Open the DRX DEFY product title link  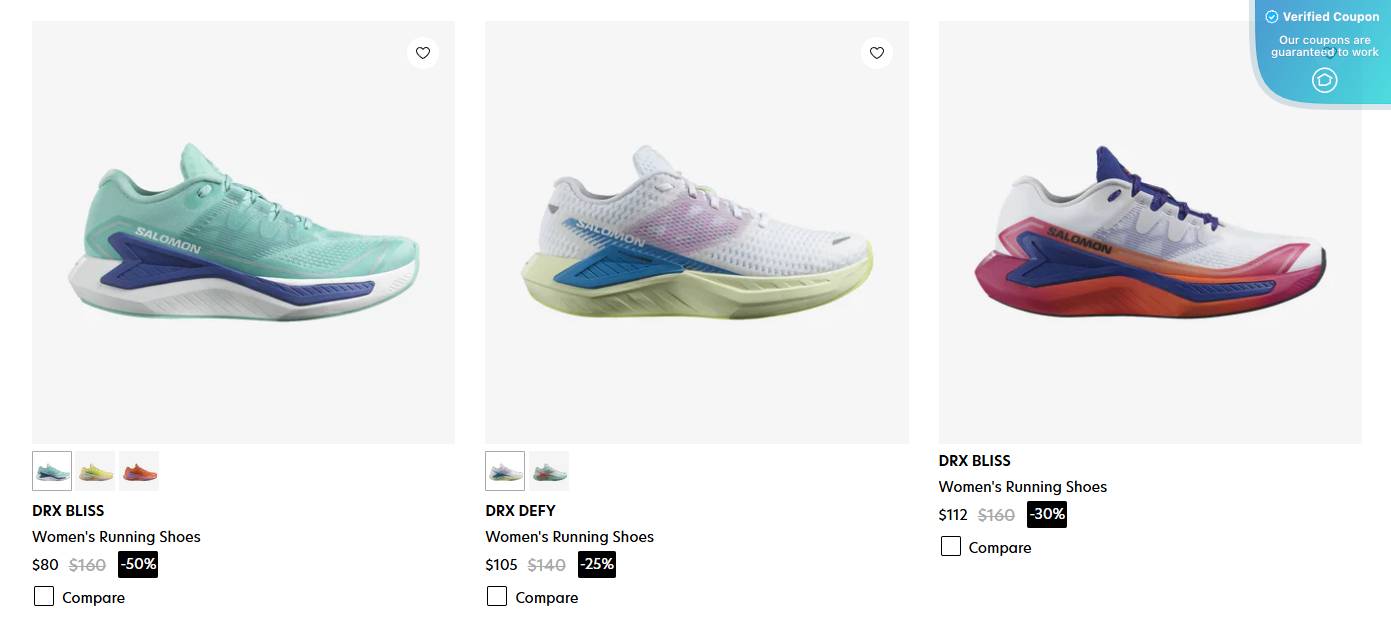tap(520, 511)
